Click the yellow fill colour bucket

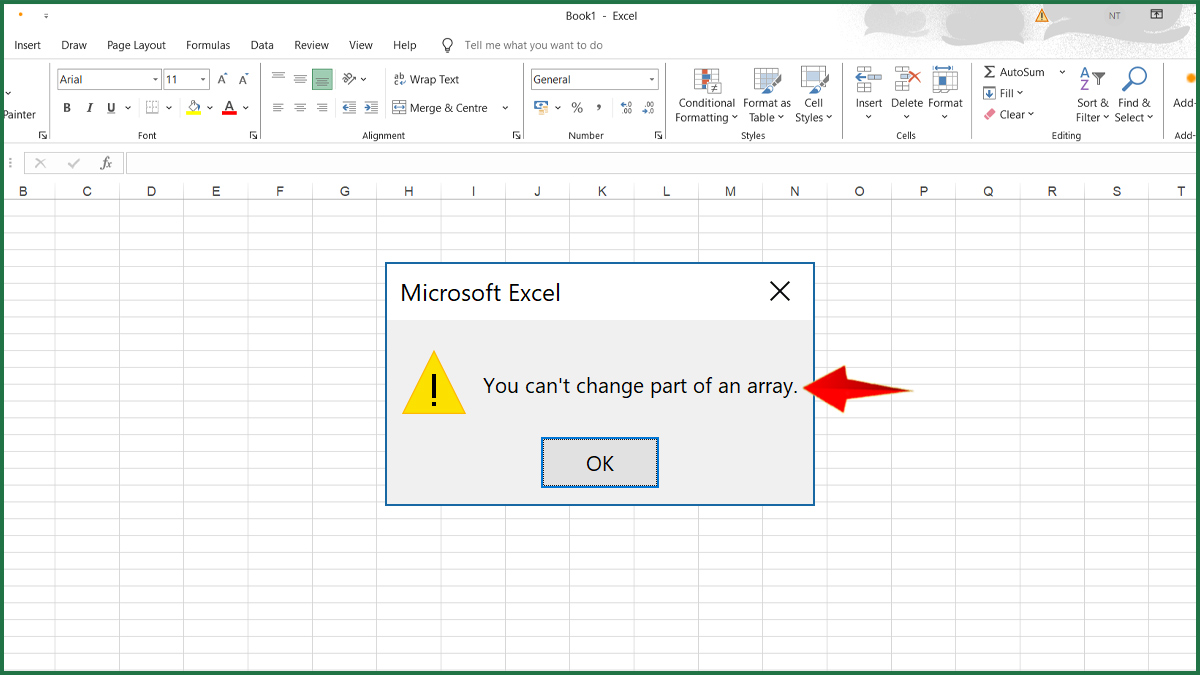pos(193,108)
